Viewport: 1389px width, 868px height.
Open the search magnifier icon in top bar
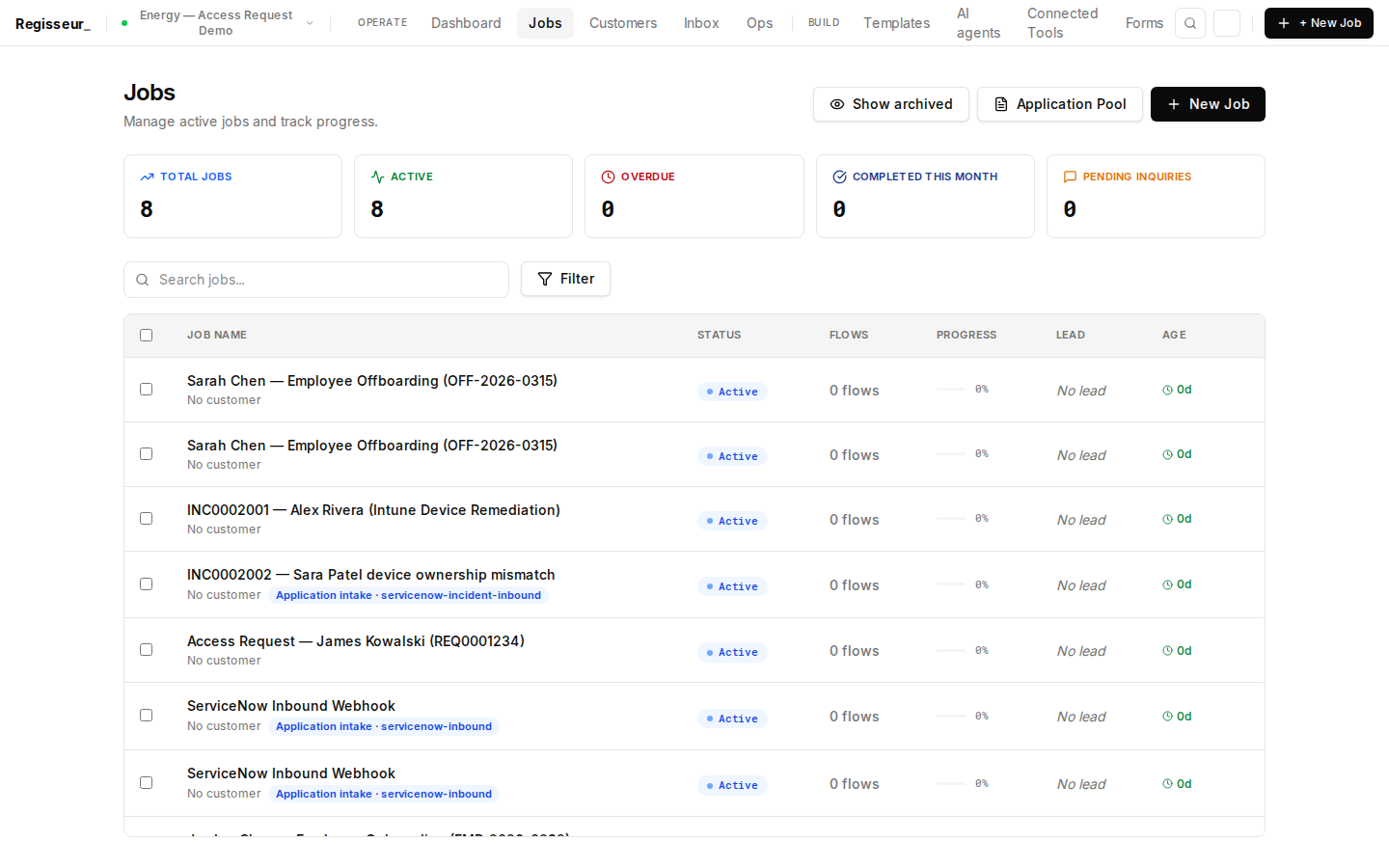click(1190, 23)
